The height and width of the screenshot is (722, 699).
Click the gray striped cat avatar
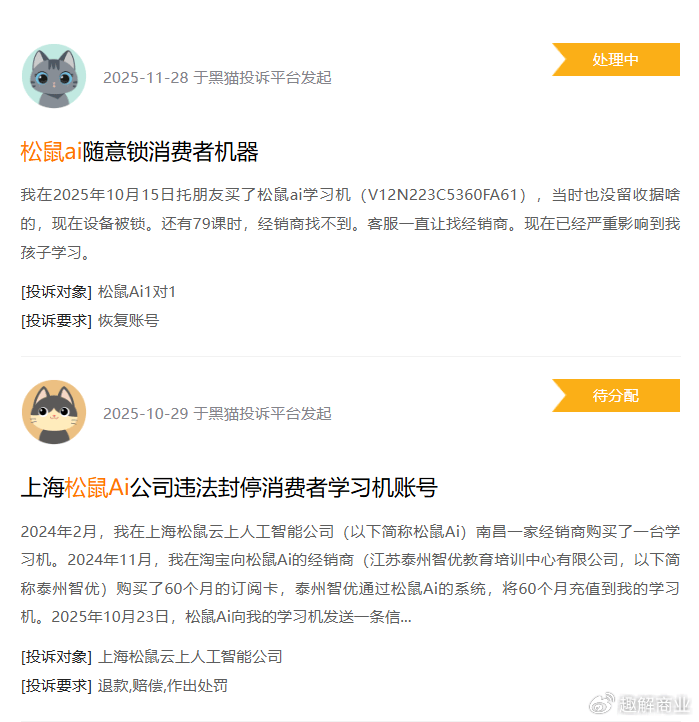coord(54,76)
